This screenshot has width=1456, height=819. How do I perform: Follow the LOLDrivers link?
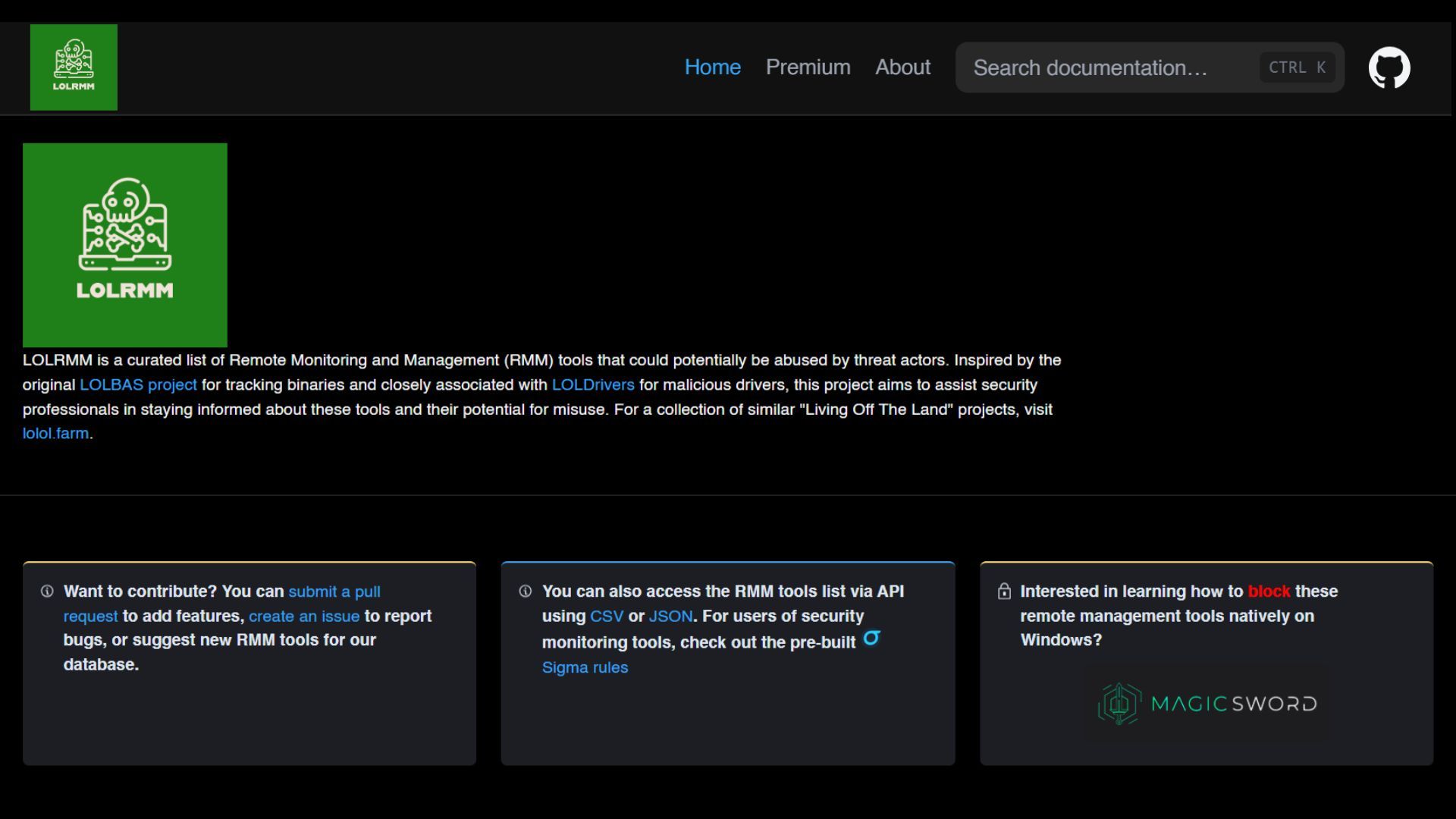(x=593, y=384)
